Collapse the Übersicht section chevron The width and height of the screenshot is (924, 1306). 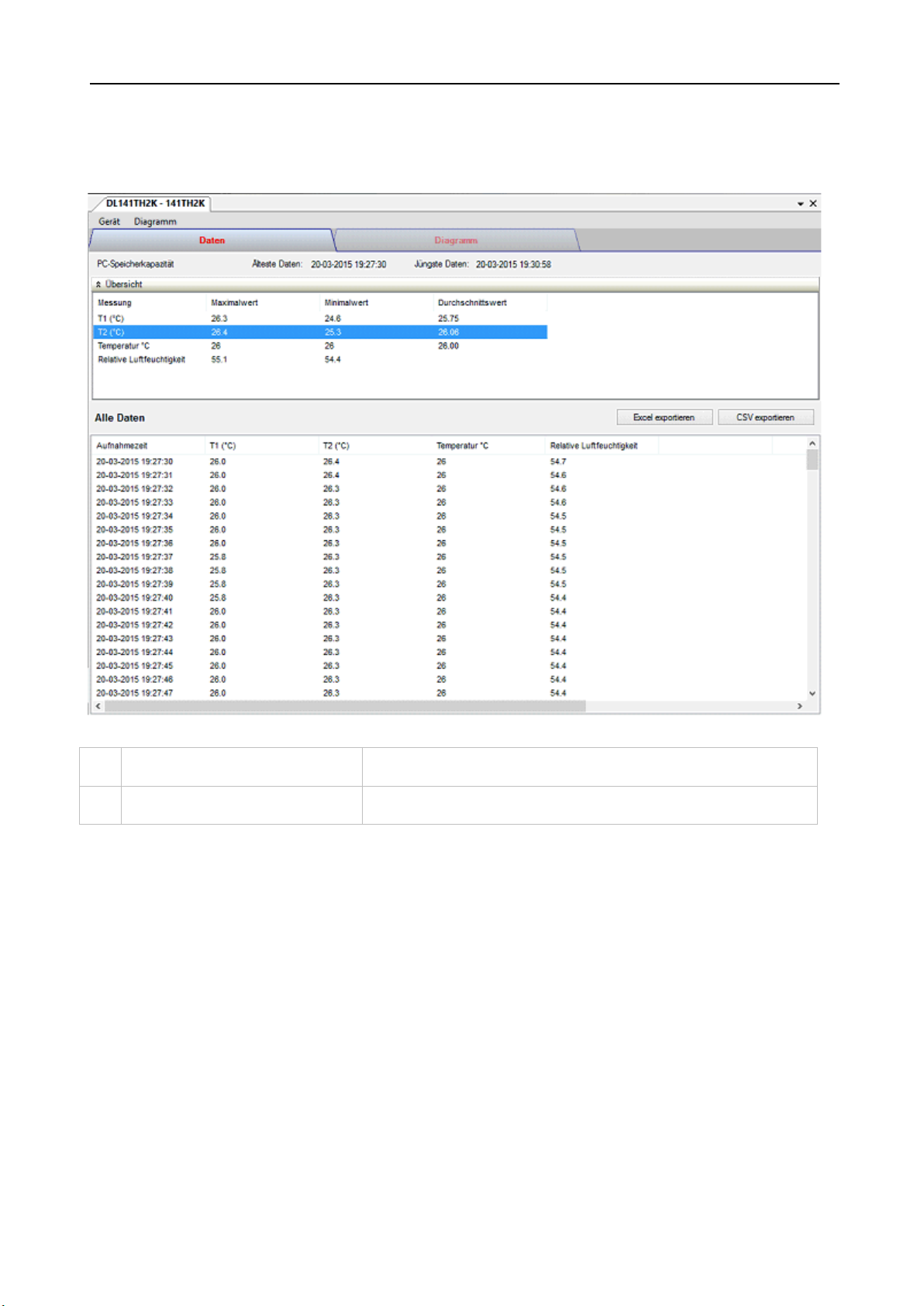click(98, 284)
